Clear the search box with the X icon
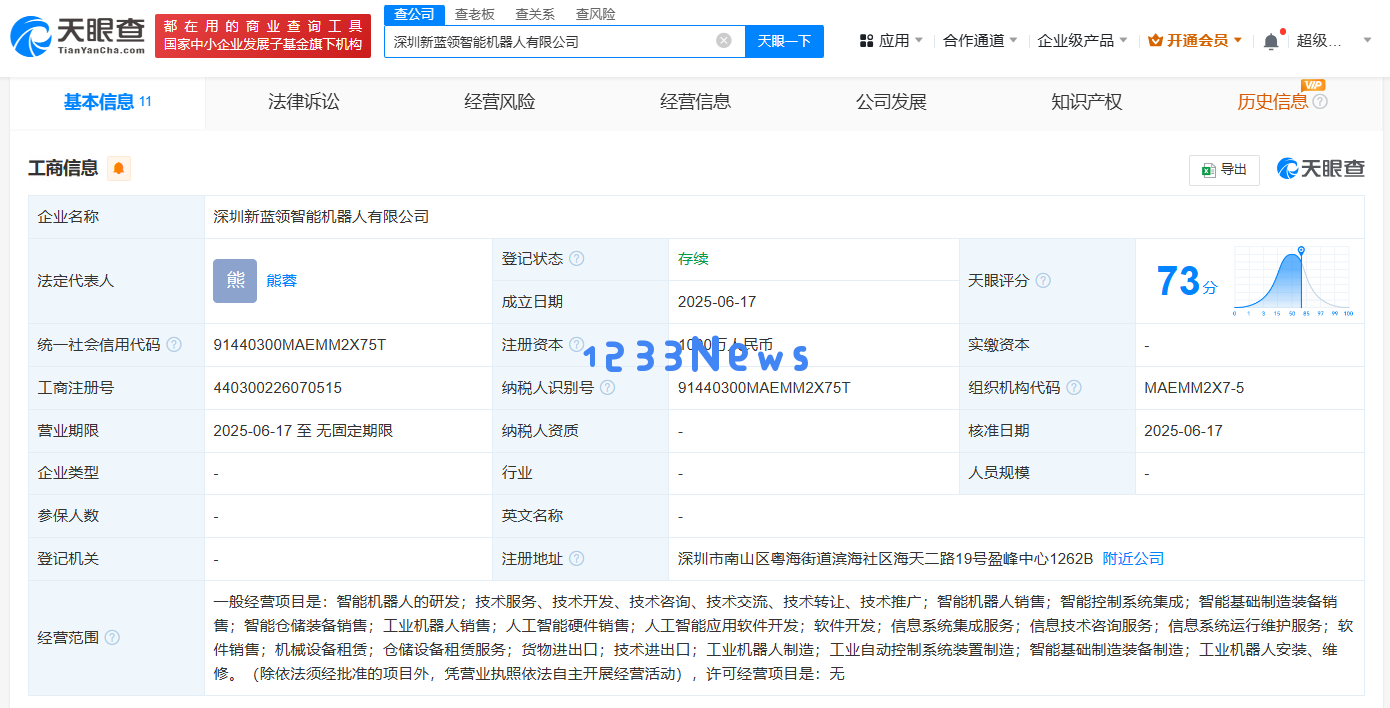Screen dimensions: 1390x708 point(724,41)
